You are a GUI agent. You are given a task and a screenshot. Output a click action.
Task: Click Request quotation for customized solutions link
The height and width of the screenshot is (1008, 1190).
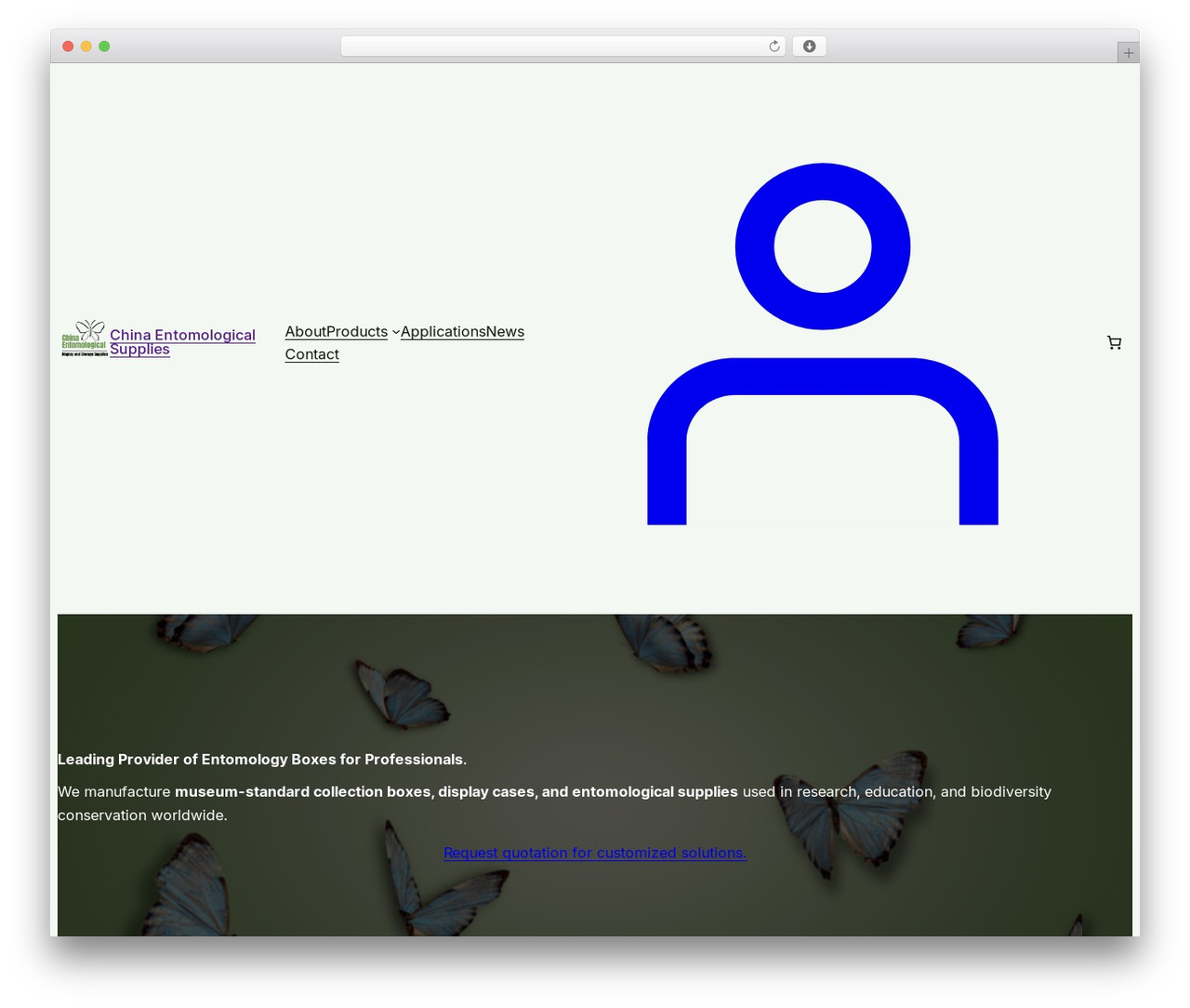pos(595,853)
